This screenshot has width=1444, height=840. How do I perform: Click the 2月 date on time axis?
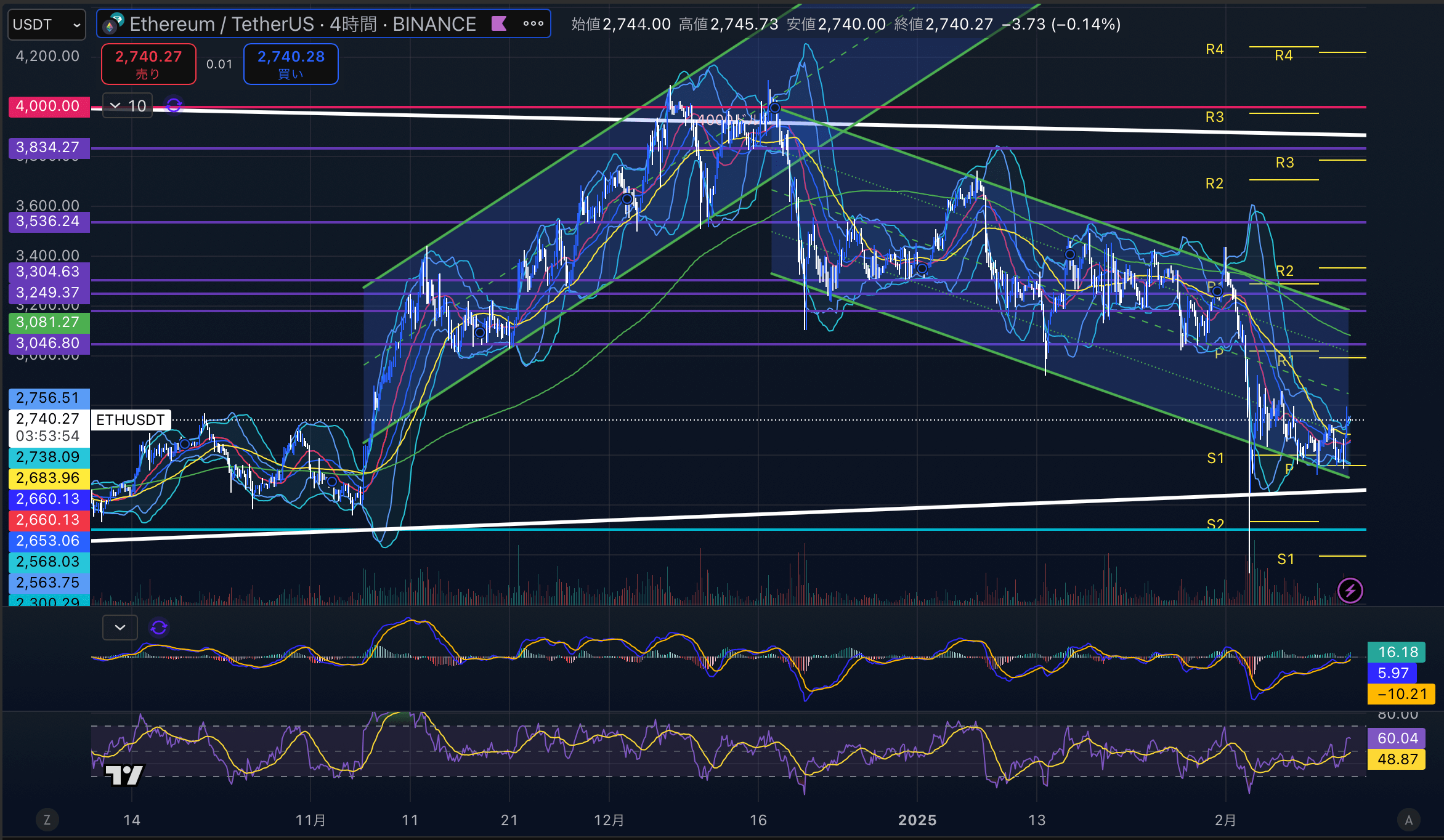click(1225, 820)
